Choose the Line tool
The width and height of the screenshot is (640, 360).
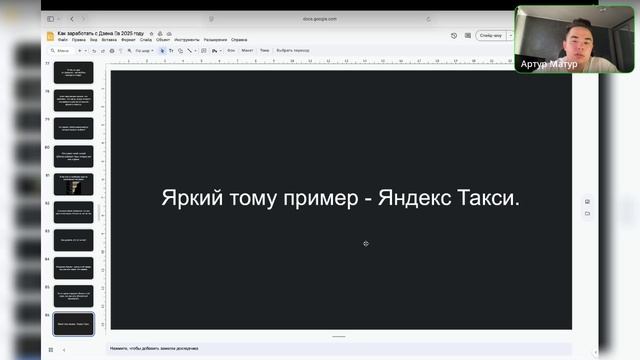click(189, 51)
